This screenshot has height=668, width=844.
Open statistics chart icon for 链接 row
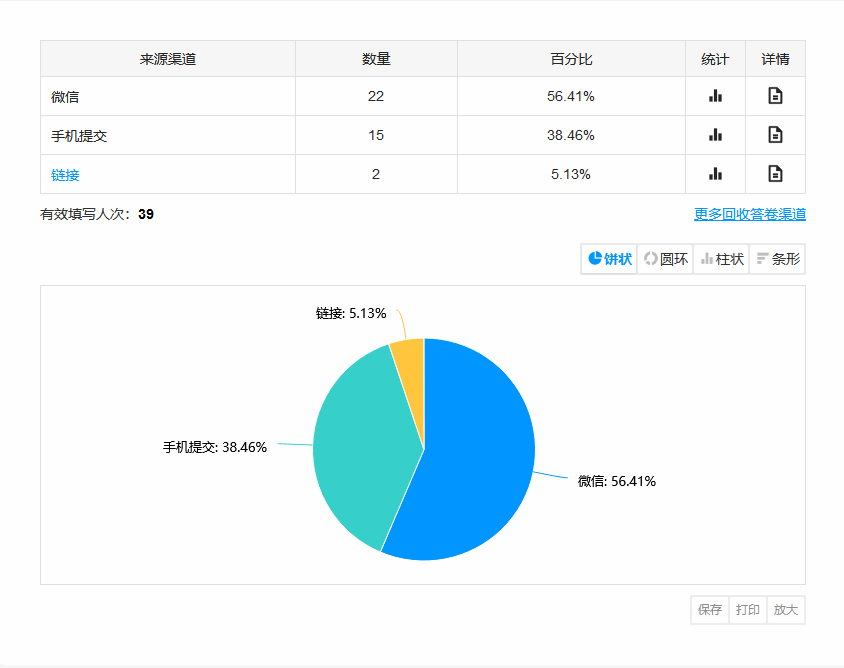[715, 174]
